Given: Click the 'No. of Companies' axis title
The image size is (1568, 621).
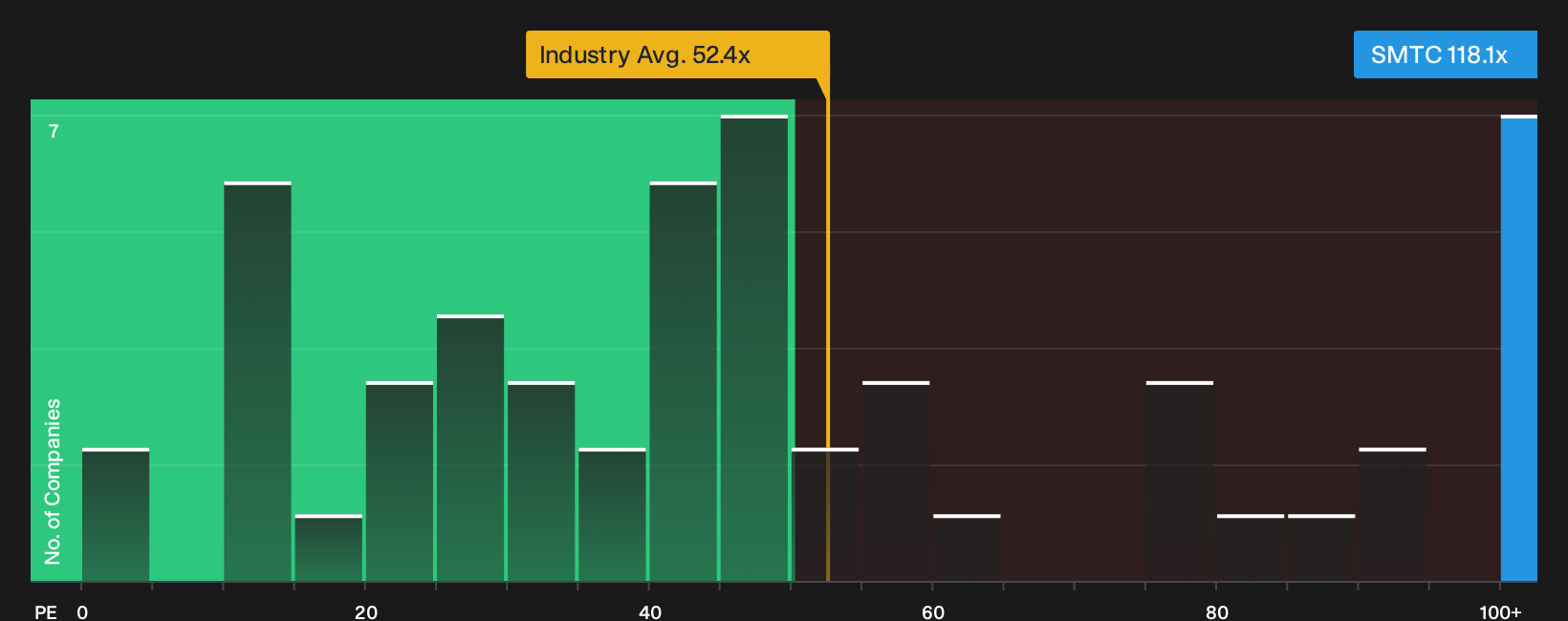Looking at the screenshot, I should [53, 482].
